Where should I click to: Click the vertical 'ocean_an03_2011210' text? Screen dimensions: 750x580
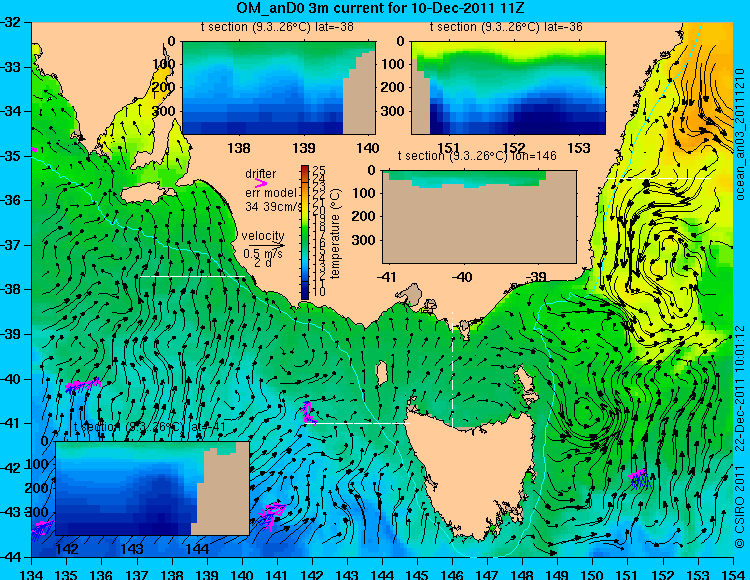click(739, 134)
